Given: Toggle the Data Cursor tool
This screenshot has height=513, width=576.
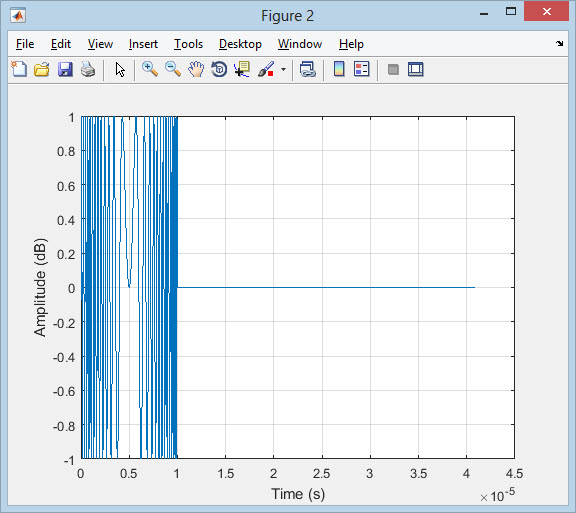Looking at the screenshot, I should pyautogui.click(x=242, y=69).
